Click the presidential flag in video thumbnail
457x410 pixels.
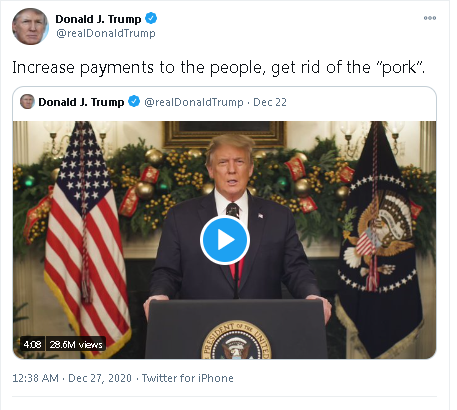coord(380,240)
